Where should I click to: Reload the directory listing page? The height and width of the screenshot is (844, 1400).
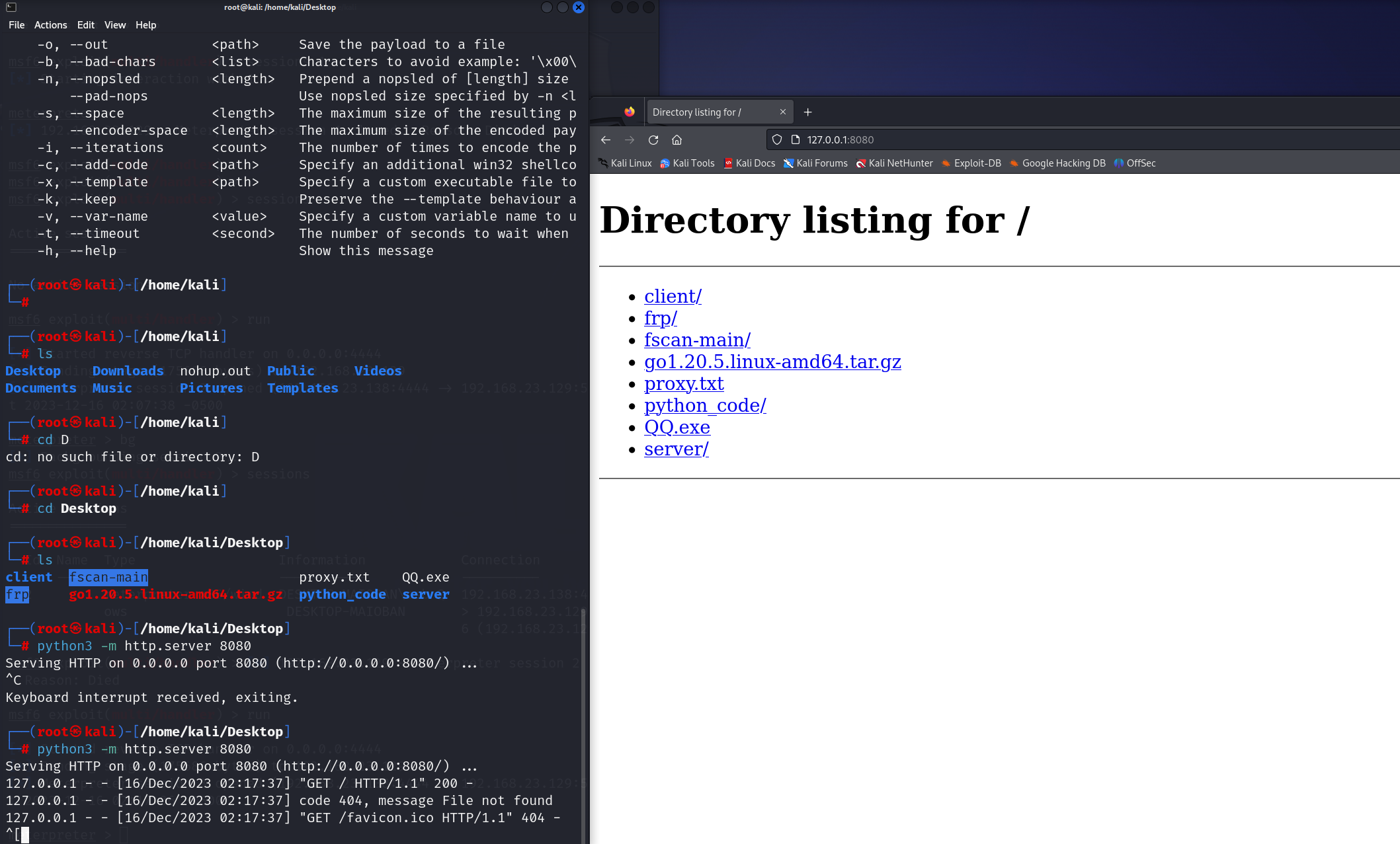coord(653,139)
